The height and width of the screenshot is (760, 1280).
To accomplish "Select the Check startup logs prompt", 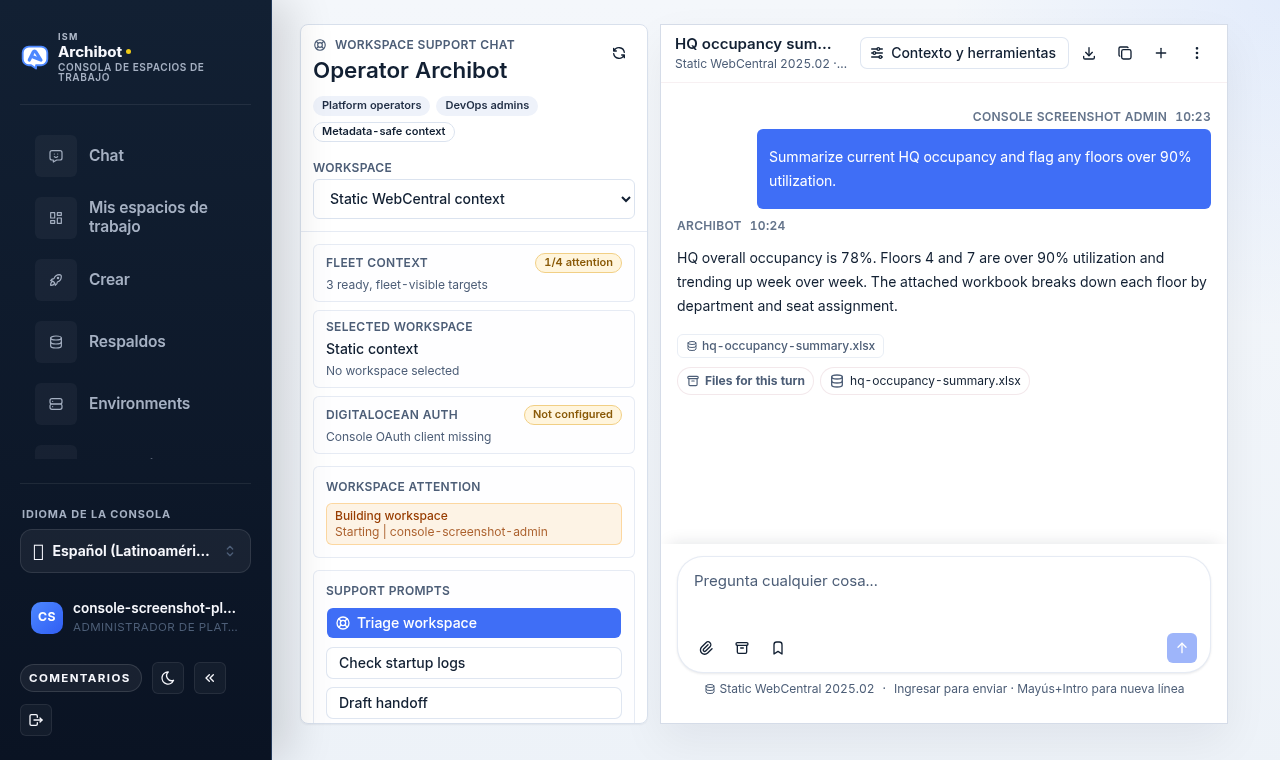I will click(x=474, y=663).
